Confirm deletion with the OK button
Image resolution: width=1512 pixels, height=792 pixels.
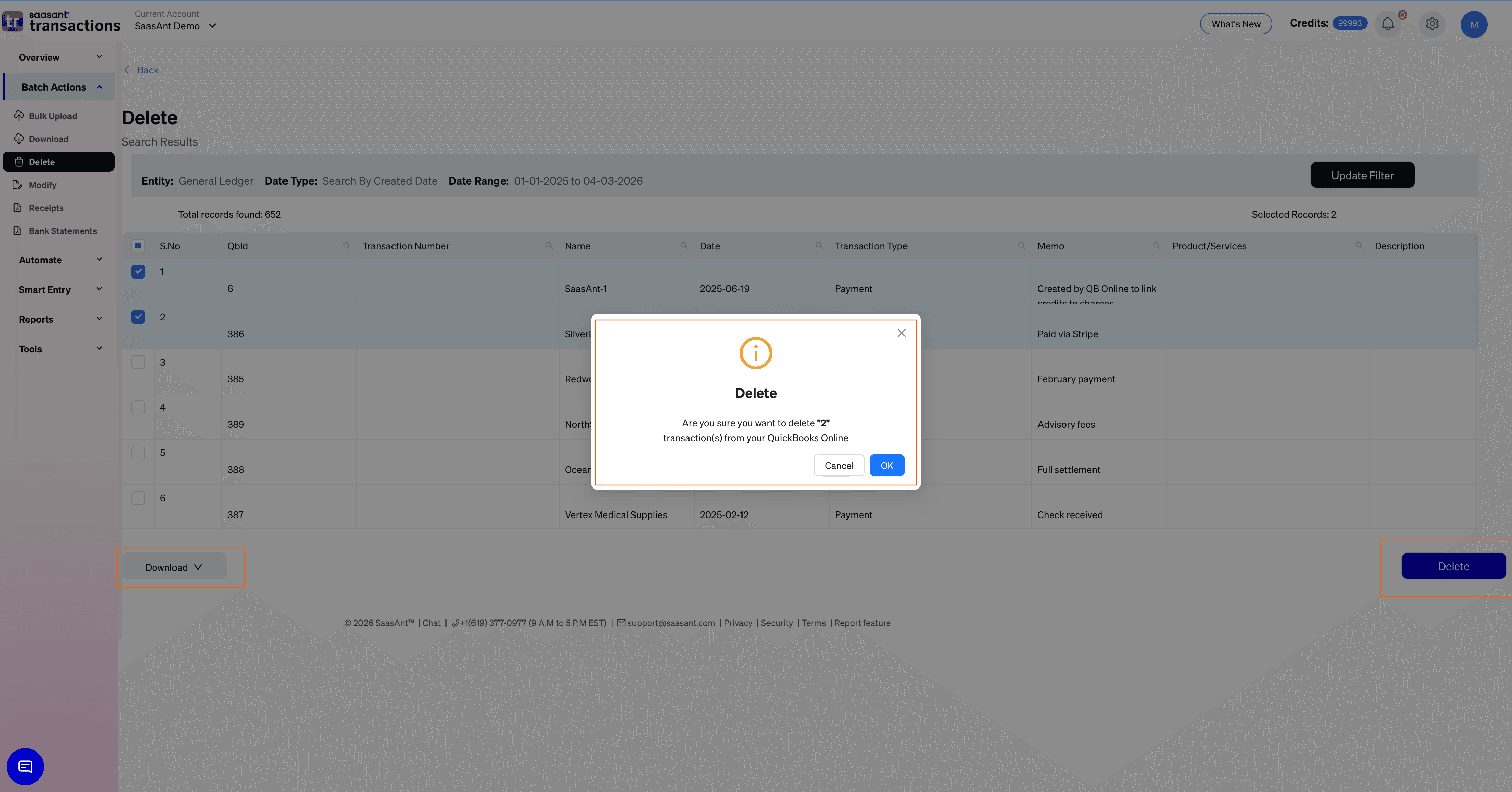(x=887, y=465)
